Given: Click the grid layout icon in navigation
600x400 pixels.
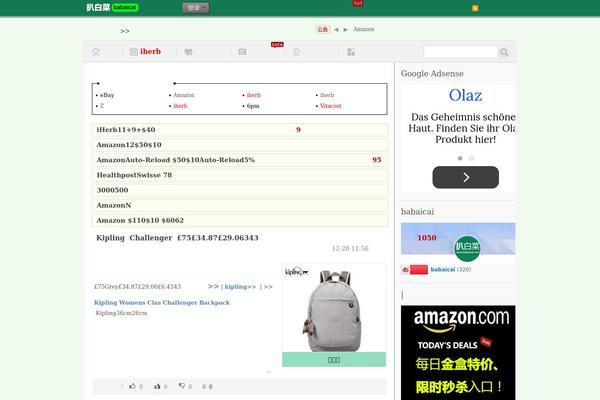Looking at the screenshot, I should tap(351, 52).
